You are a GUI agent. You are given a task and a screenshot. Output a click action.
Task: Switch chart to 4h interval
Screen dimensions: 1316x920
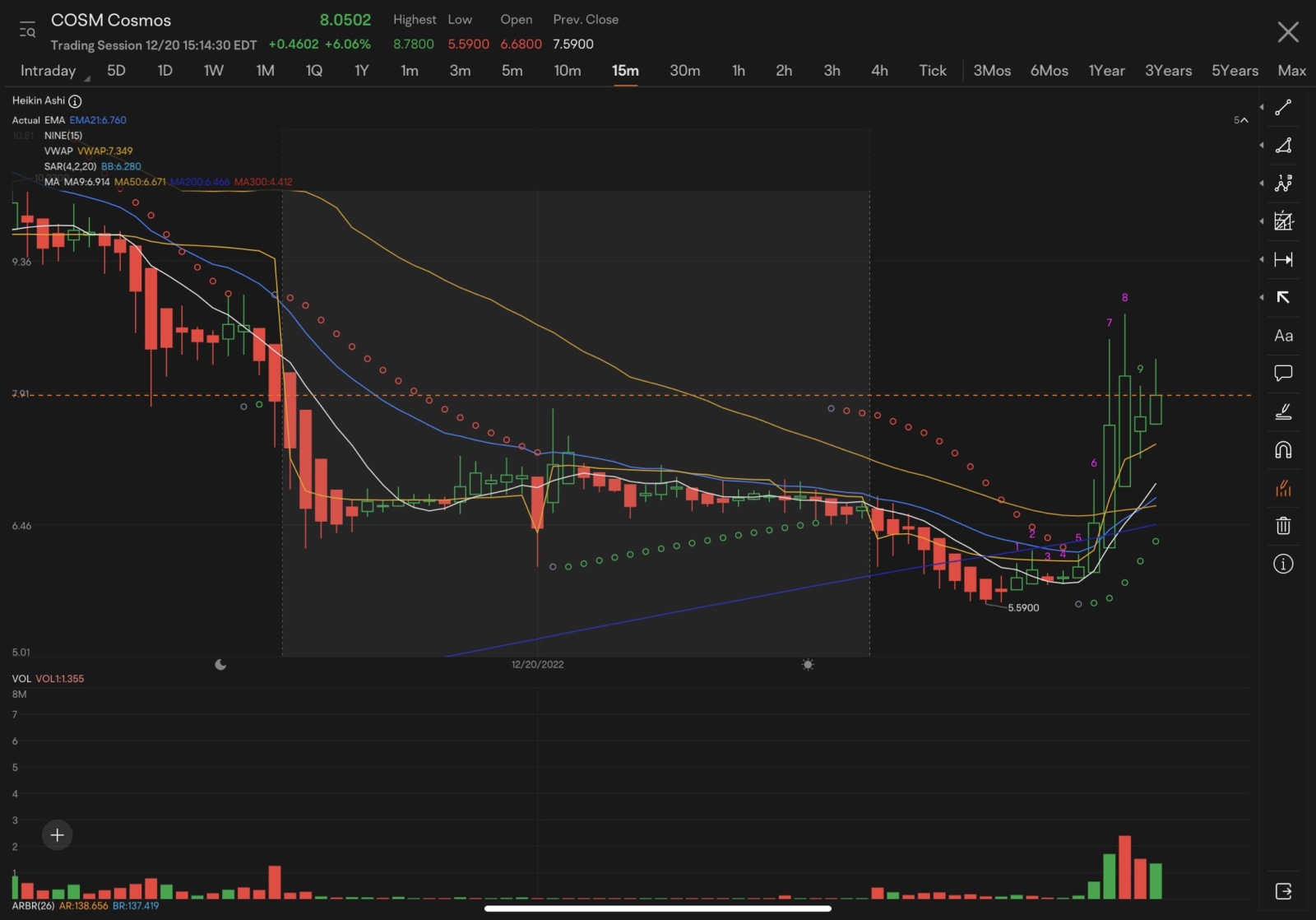coord(880,71)
